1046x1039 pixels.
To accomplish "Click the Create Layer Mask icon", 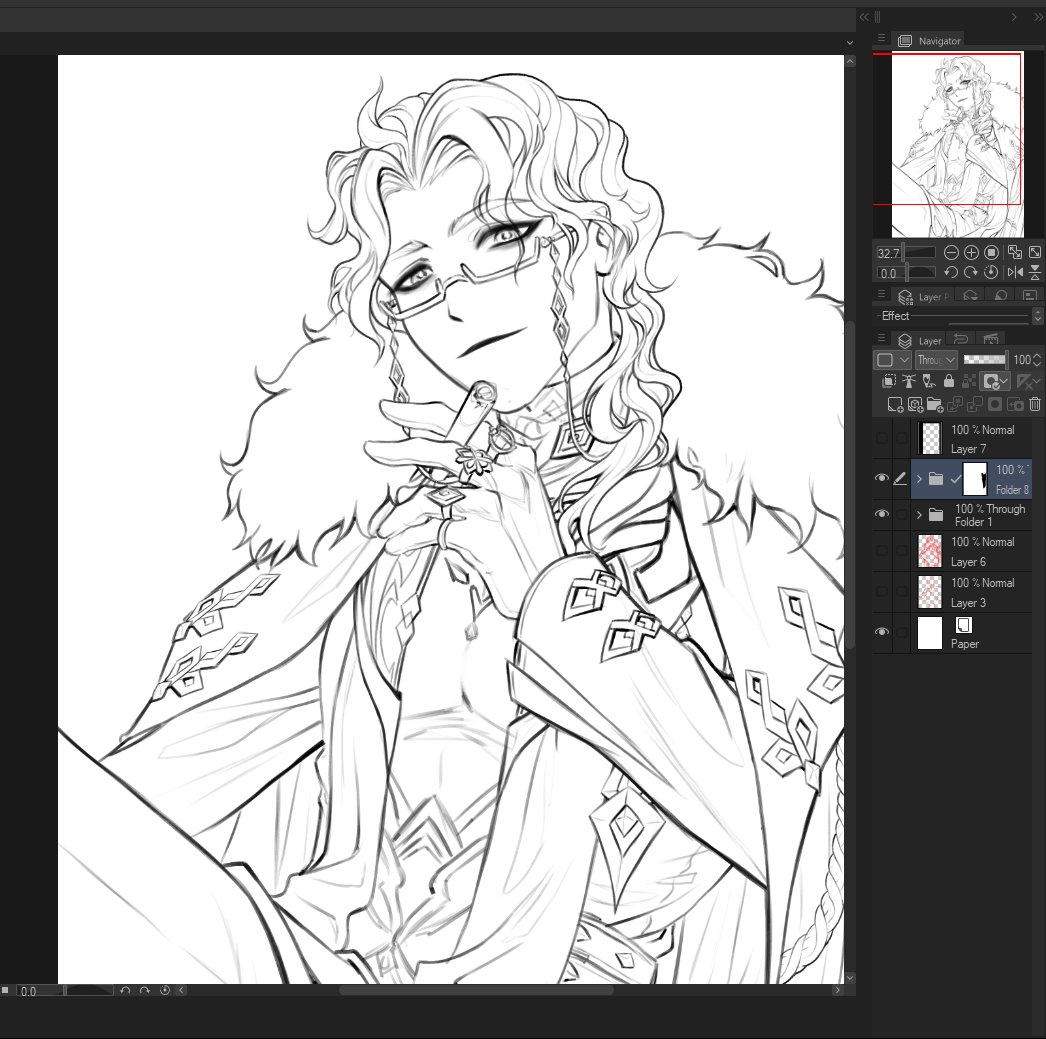I will tap(995, 404).
